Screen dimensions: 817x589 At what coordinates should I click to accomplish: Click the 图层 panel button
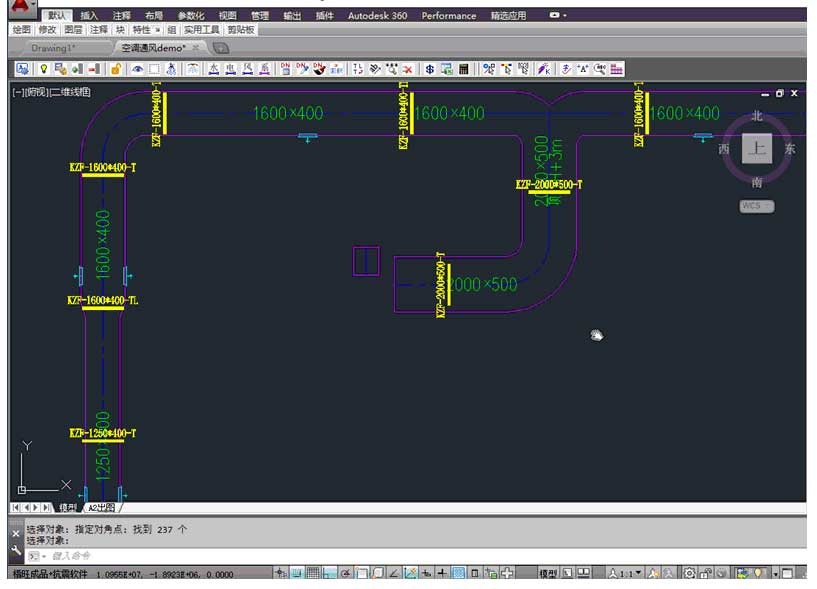pyautogui.click(x=73, y=30)
